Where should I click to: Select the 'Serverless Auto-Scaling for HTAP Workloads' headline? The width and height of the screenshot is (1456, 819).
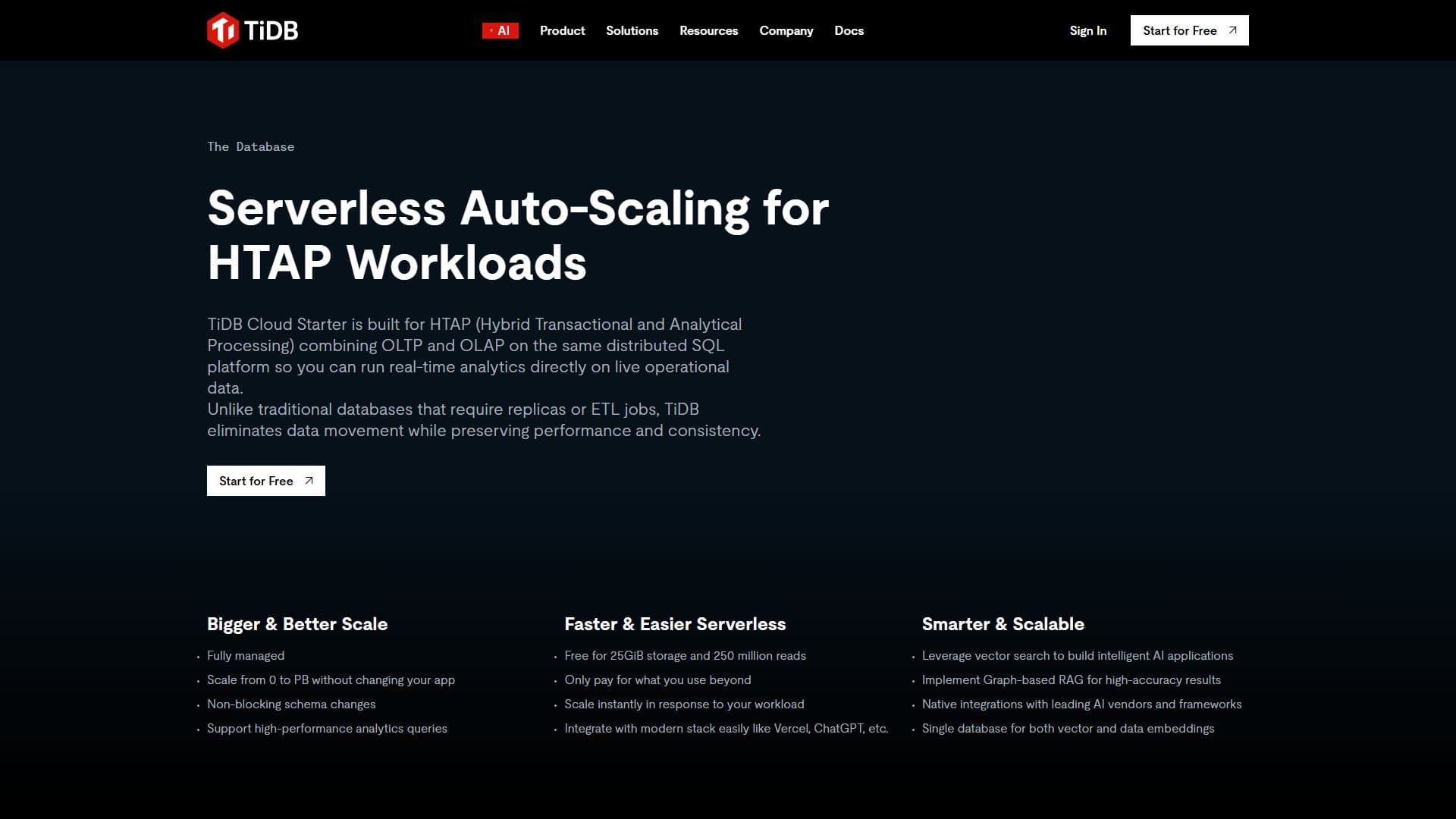(518, 235)
